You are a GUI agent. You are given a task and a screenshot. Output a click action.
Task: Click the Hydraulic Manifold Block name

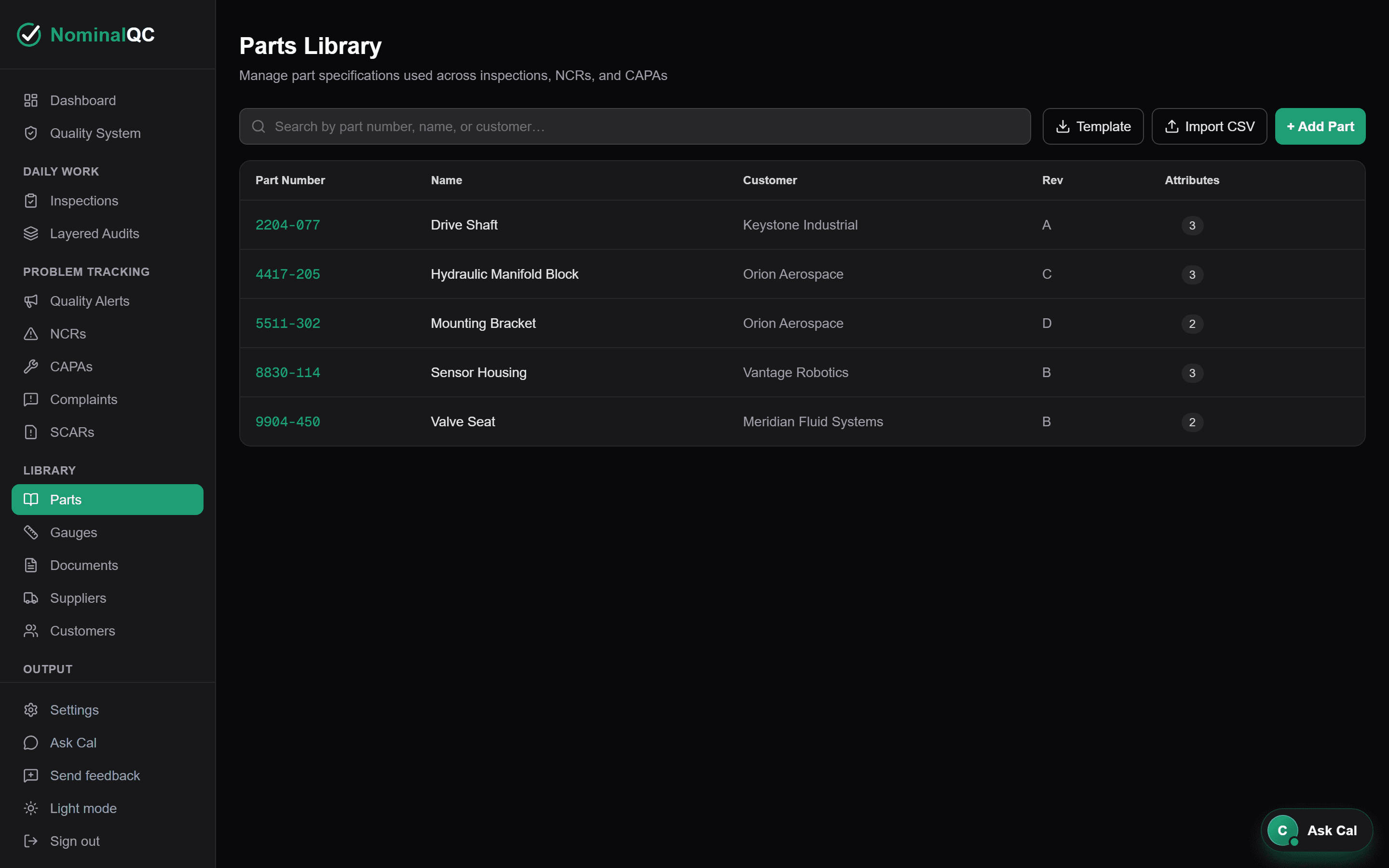504,274
